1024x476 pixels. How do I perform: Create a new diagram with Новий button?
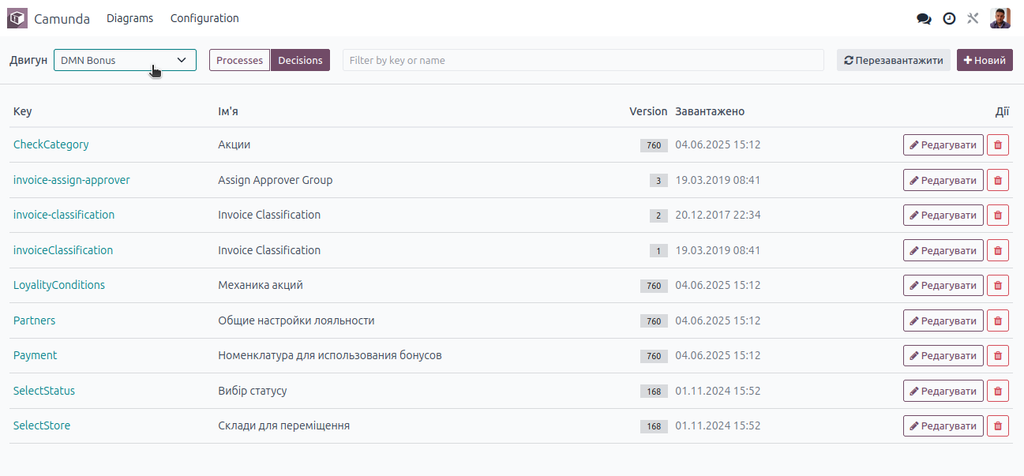click(x=985, y=60)
